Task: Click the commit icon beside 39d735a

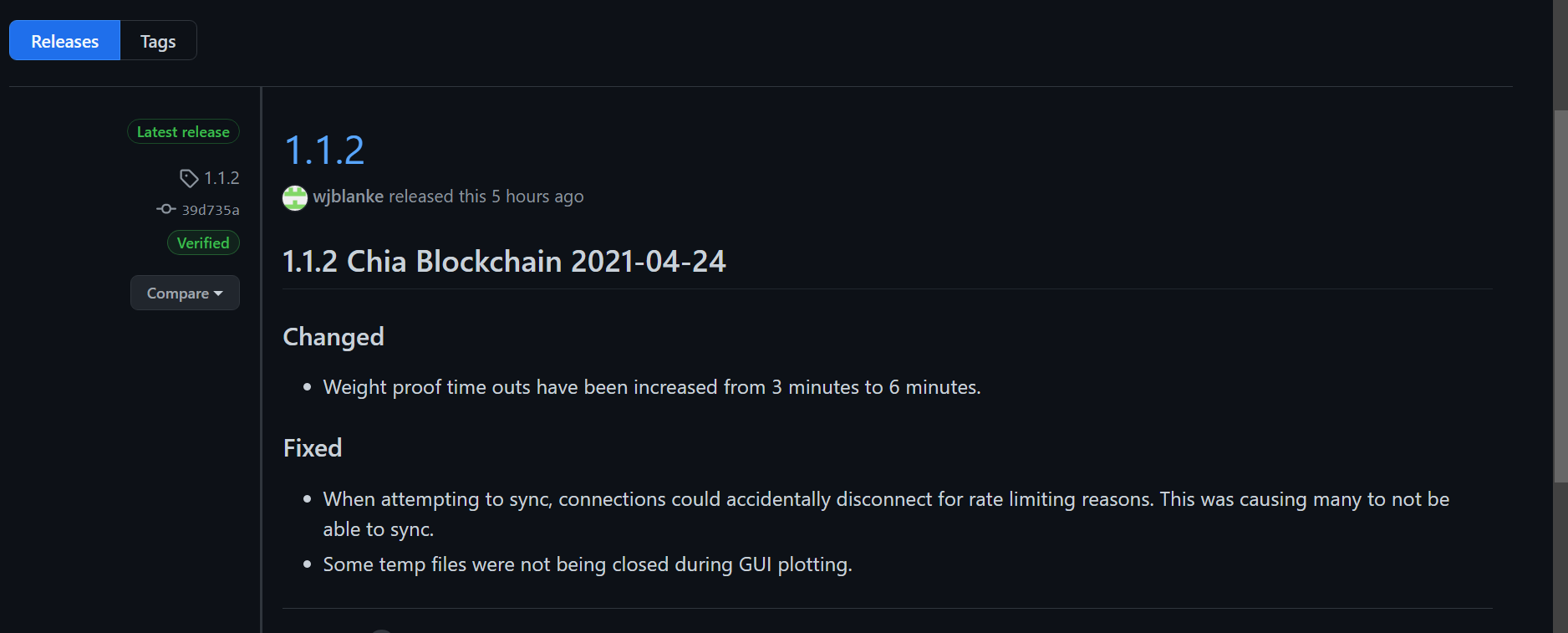Action: (x=165, y=209)
